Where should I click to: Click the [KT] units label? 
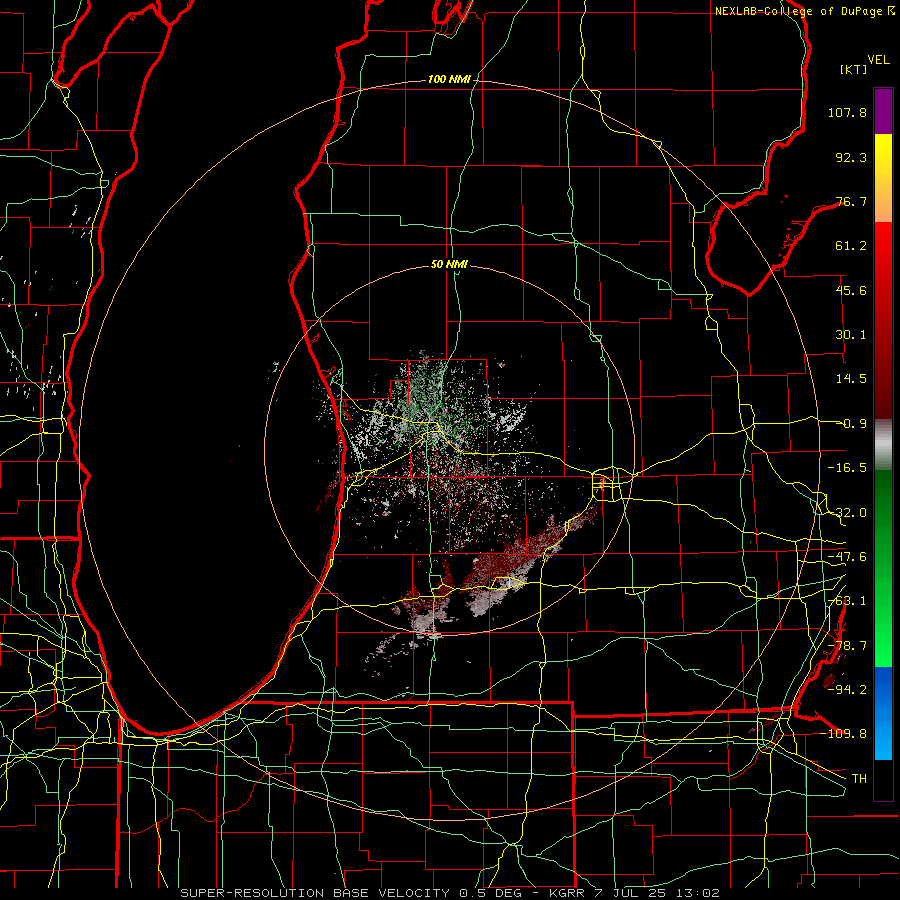(x=854, y=69)
